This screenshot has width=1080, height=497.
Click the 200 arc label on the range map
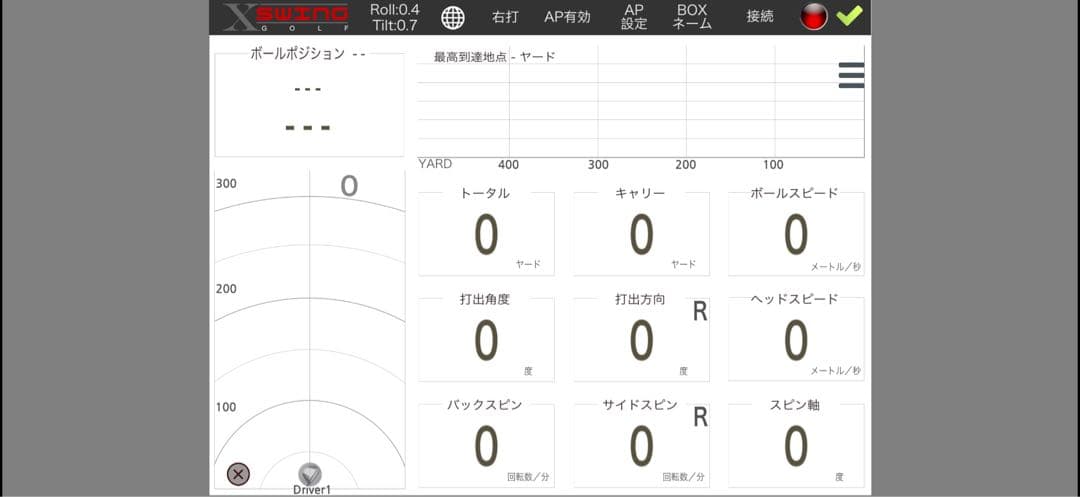pos(226,288)
